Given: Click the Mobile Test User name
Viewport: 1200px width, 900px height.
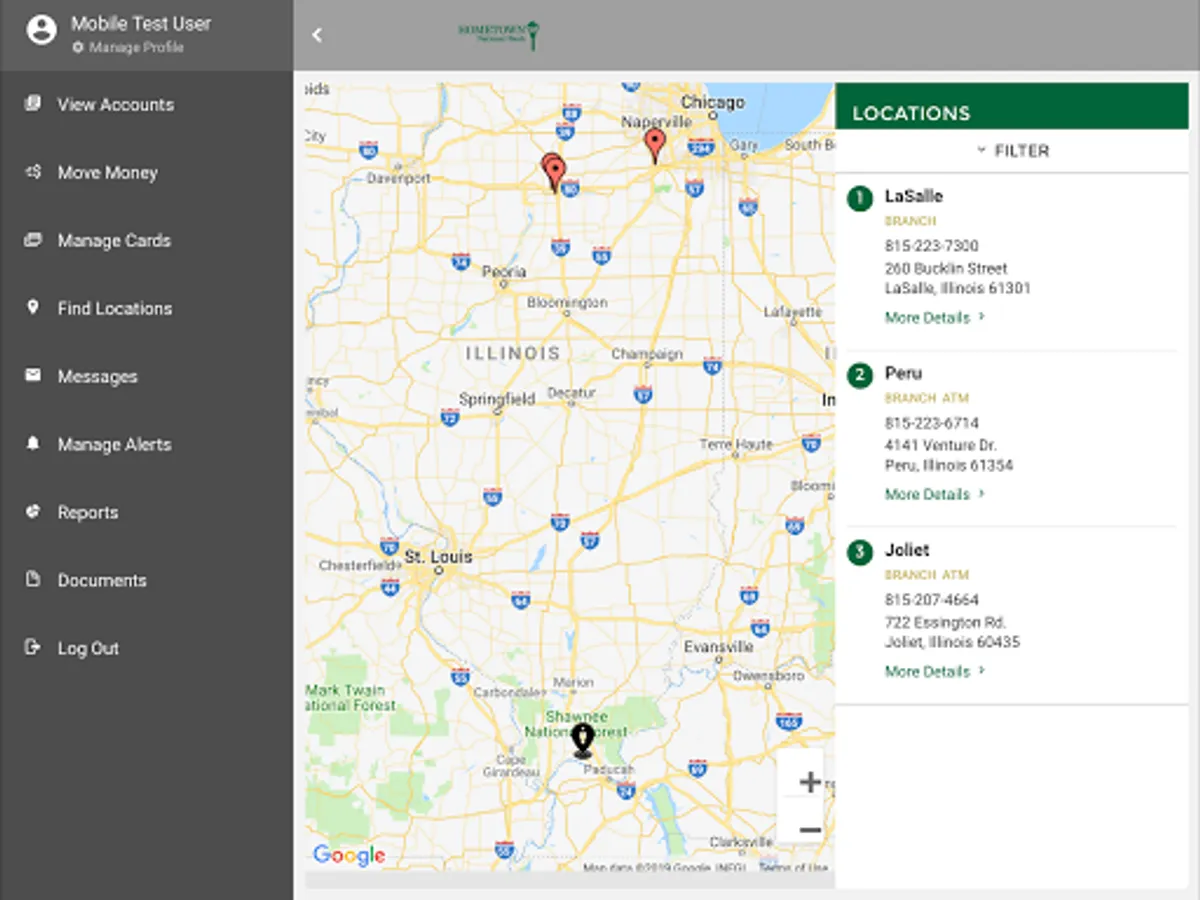Looking at the screenshot, I should click(x=141, y=24).
